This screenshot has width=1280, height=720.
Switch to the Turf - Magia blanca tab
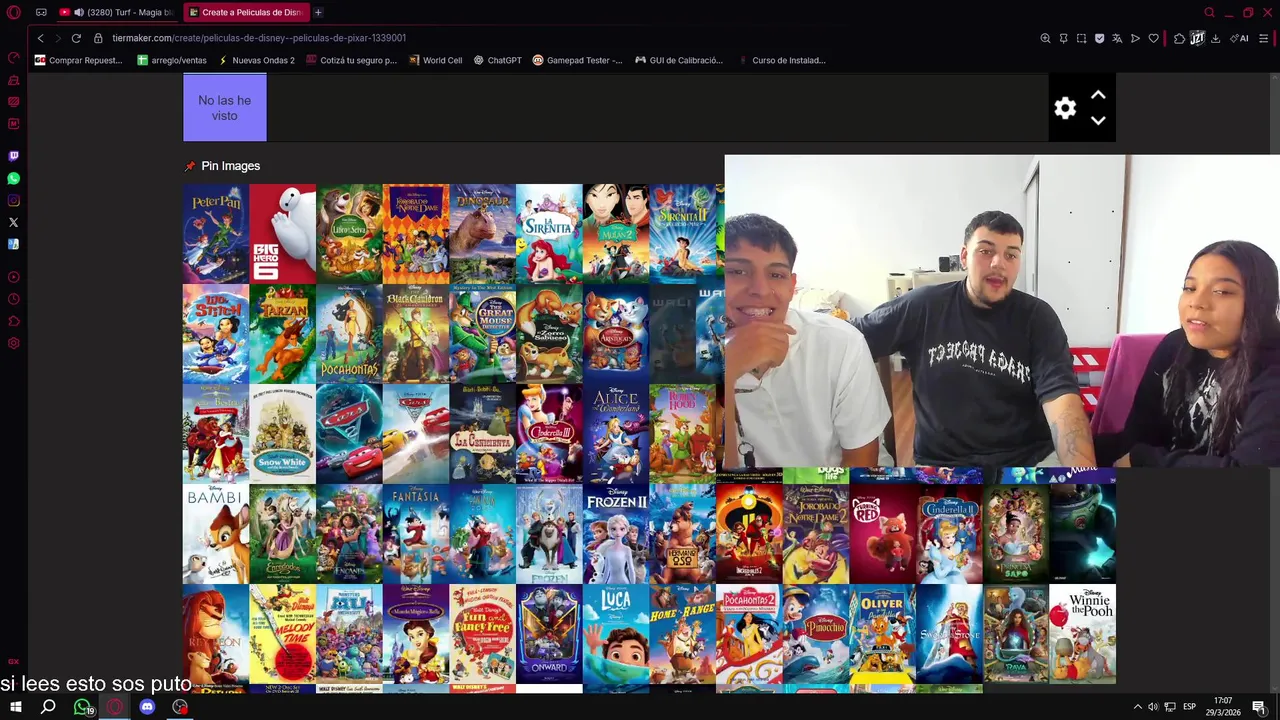click(x=116, y=12)
